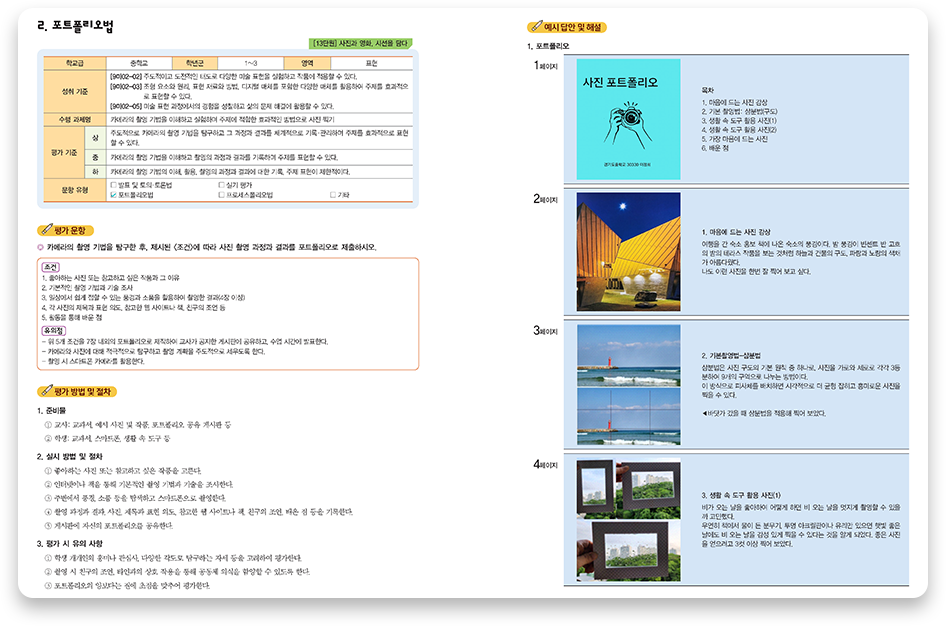
Task: Click the 학교급 header cell
Action: click(x=75, y=63)
